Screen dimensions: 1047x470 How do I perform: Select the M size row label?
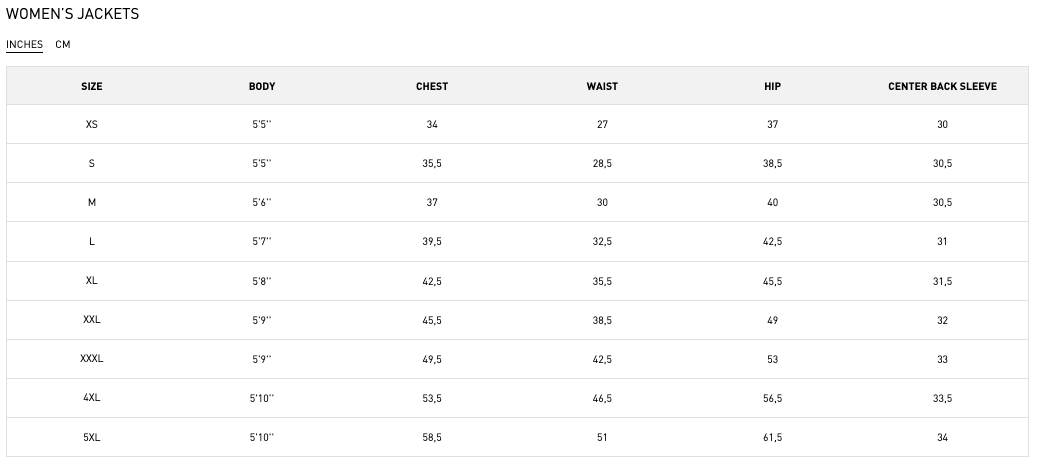click(x=92, y=202)
